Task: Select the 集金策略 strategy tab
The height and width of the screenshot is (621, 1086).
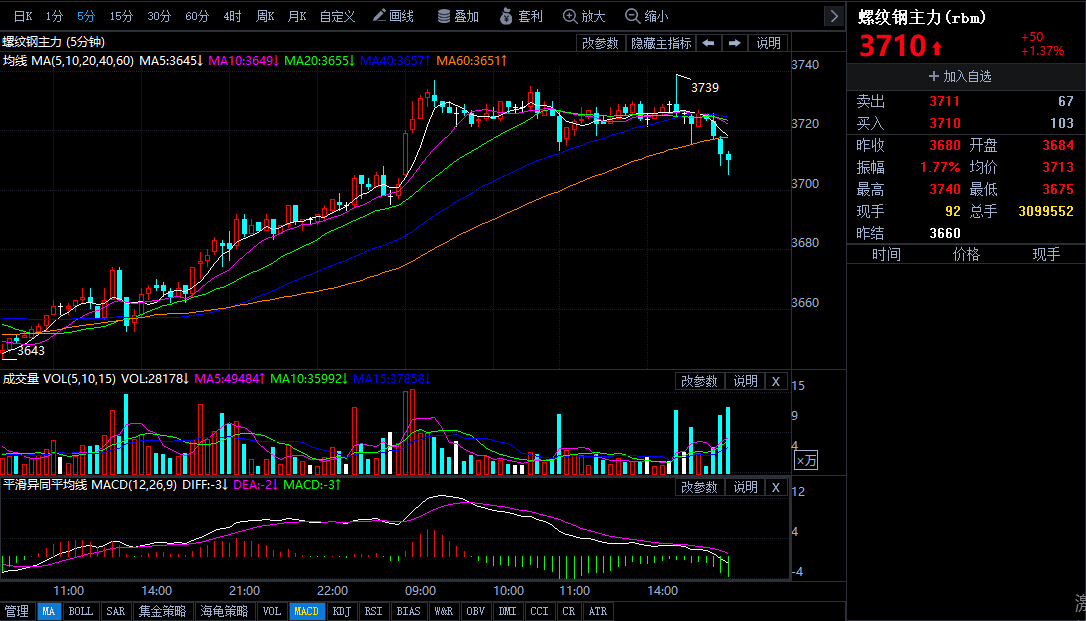Action: tap(162, 611)
